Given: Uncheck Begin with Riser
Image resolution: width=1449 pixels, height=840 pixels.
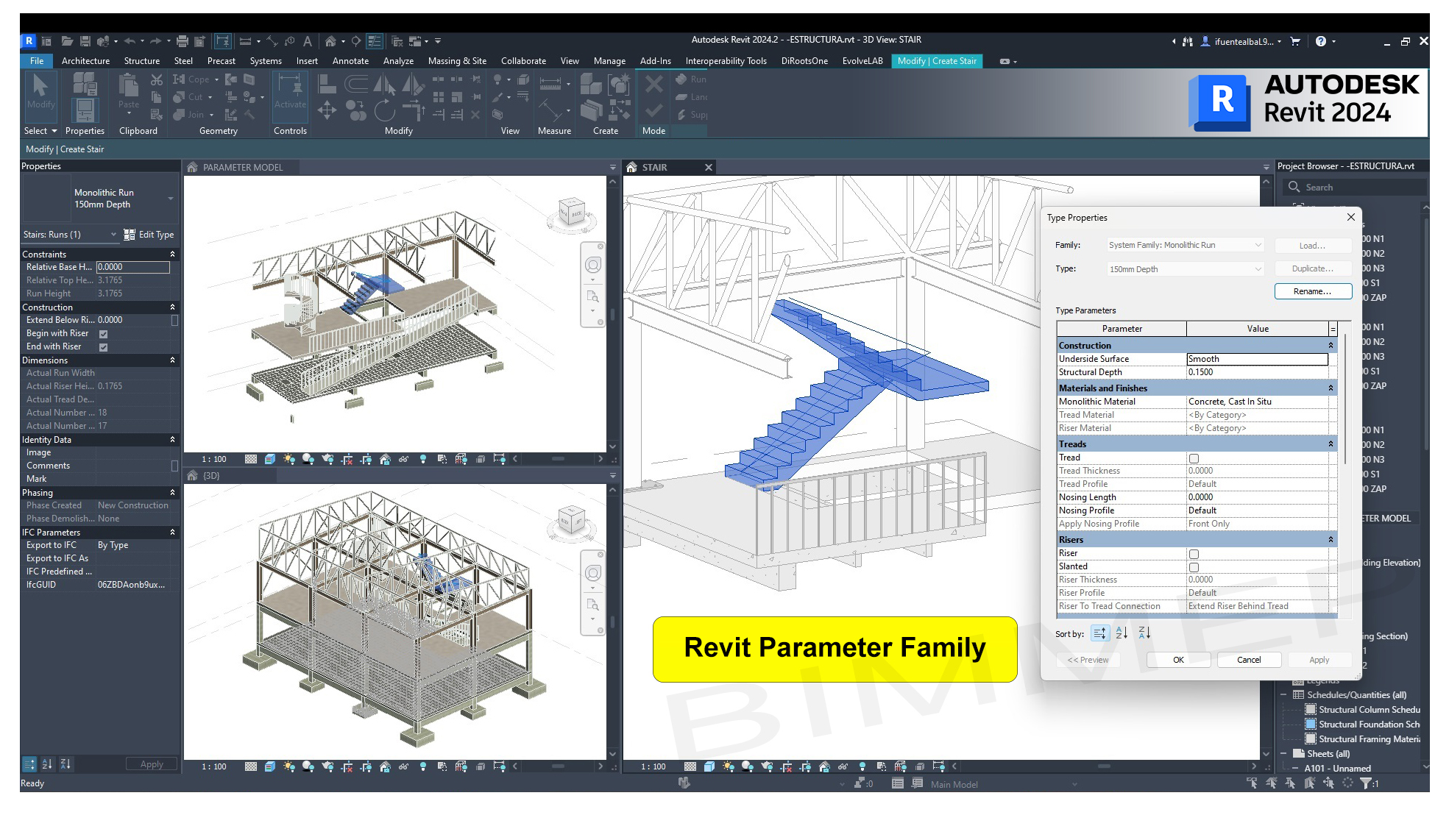Looking at the screenshot, I should [104, 334].
